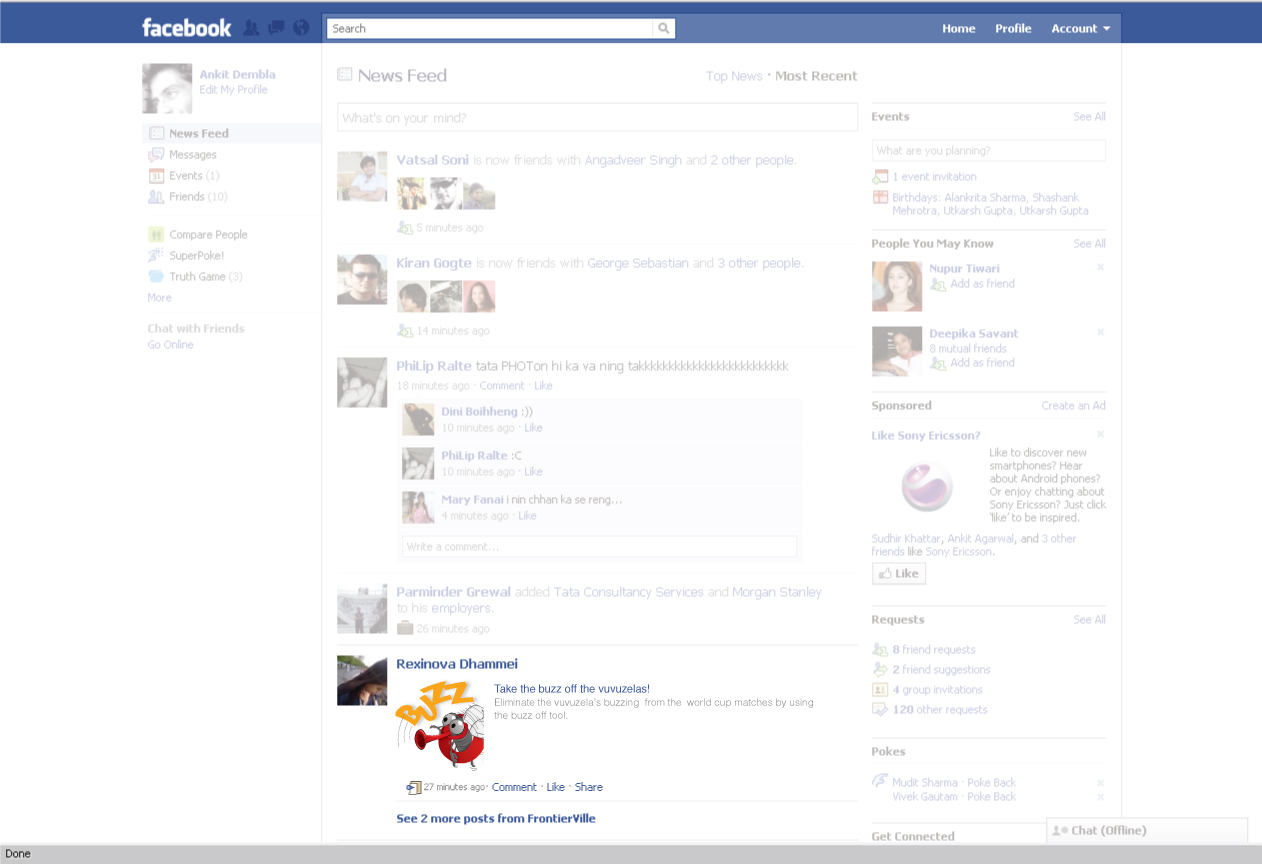Open the Chat (Offline) bar
This screenshot has height=864, width=1262.
tap(1147, 830)
